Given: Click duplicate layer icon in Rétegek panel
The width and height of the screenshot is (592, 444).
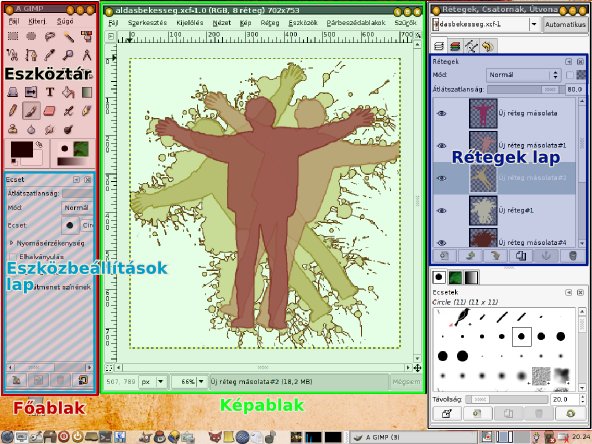Looking at the screenshot, I should (x=521, y=256).
